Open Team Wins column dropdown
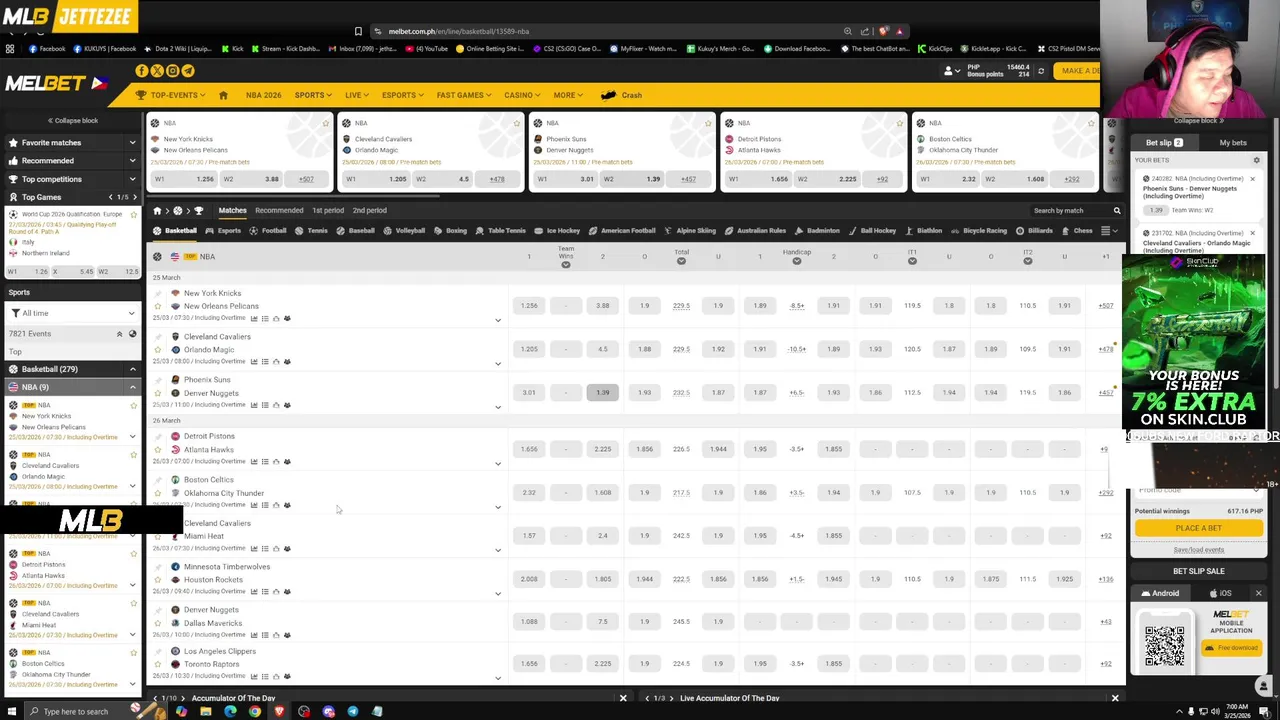The image size is (1280, 720). pos(566,265)
